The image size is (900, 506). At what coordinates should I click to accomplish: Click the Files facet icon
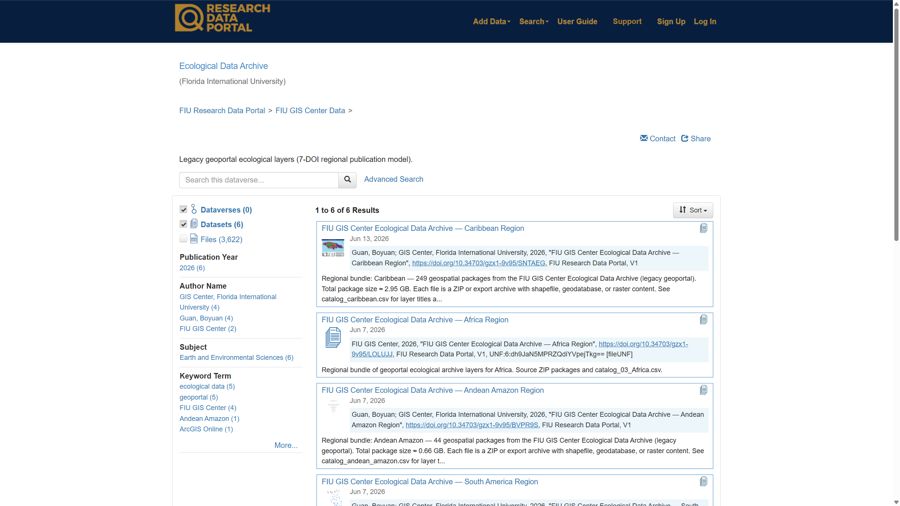[194, 239]
